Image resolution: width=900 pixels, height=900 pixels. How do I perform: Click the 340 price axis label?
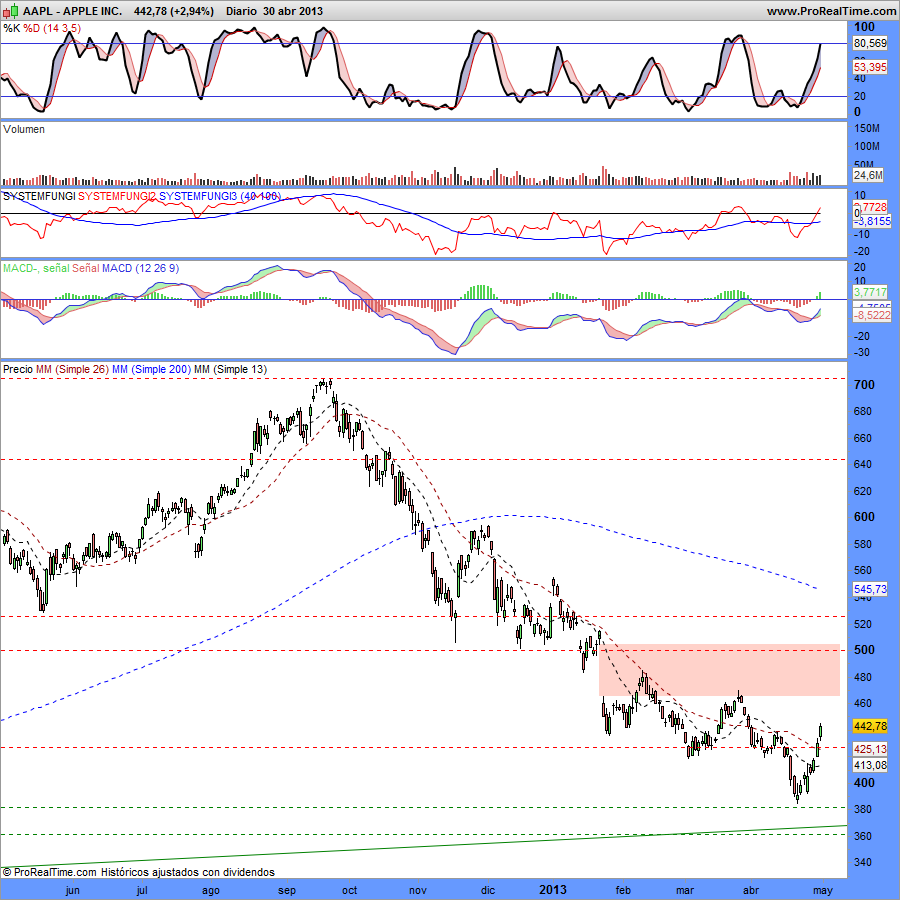(x=863, y=862)
